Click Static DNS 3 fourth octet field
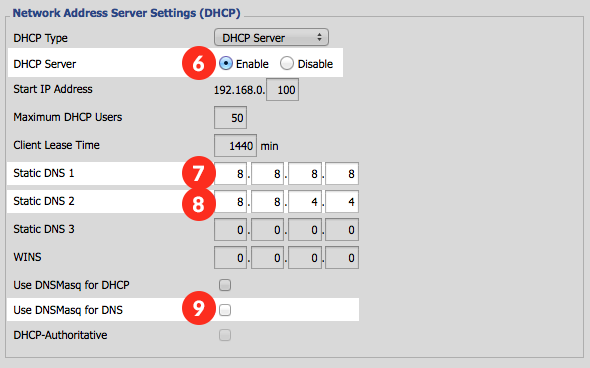Screen dimensions: 590x368 coord(342,230)
